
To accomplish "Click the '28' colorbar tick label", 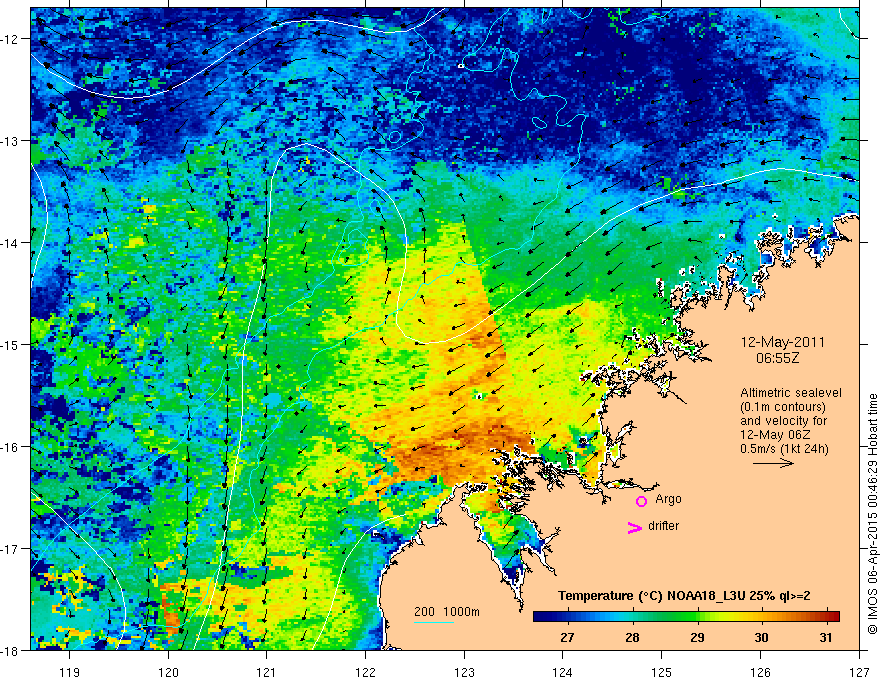I will click(632, 637).
